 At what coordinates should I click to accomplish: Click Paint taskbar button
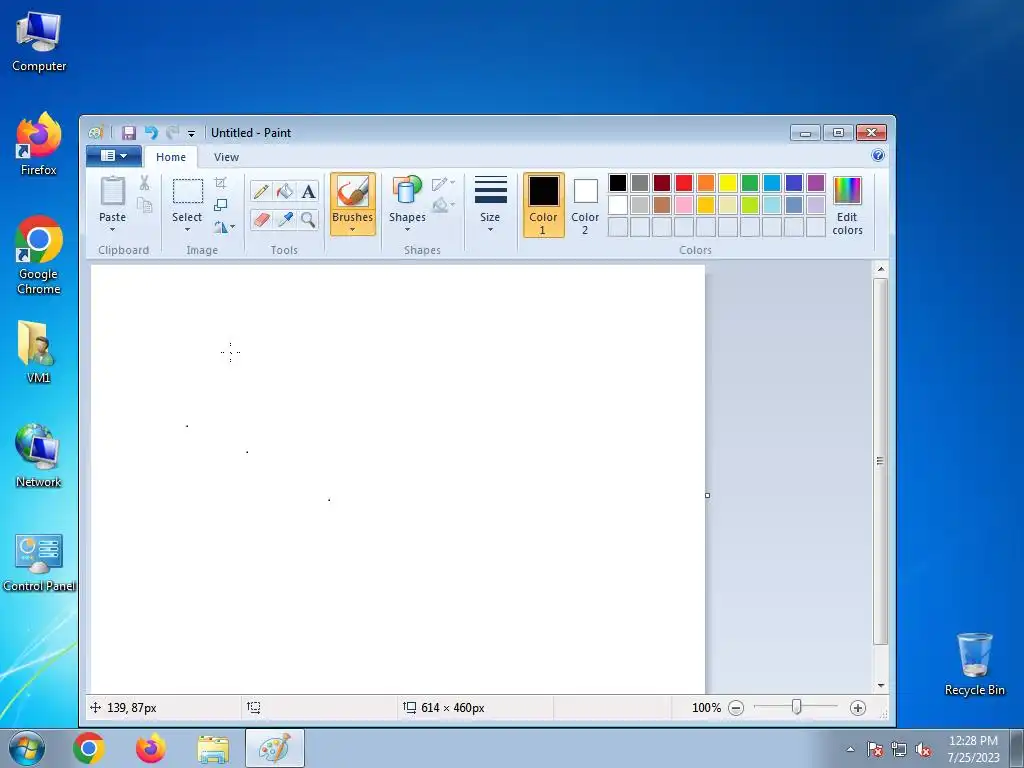click(x=275, y=748)
